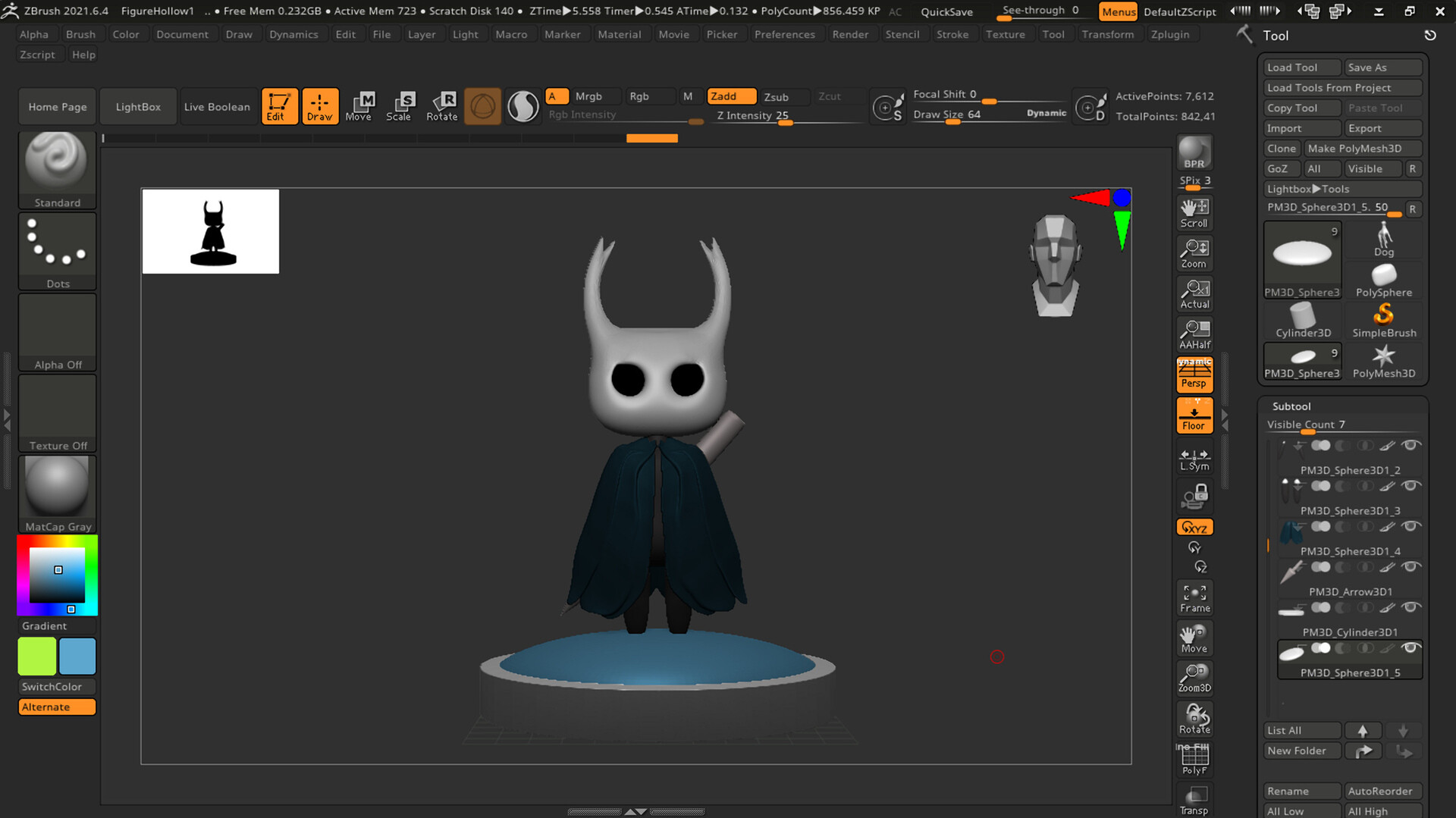The width and height of the screenshot is (1456, 818).
Task: Frame the model using the Frame icon
Action: [x=1194, y=597]
